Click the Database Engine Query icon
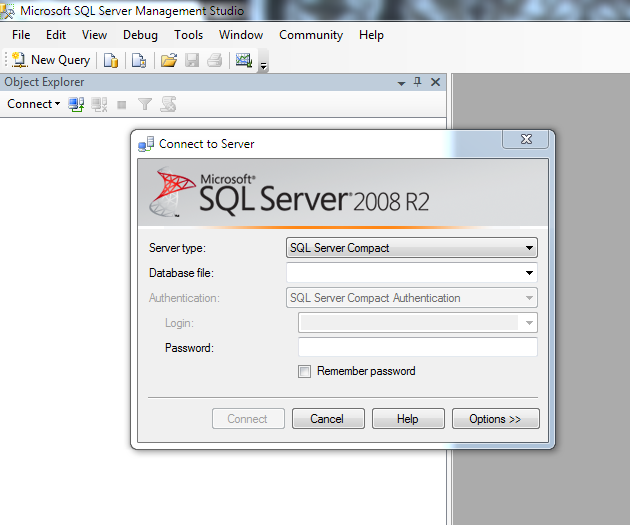Viewport: 630px width, 525px height. pos(111,60)
